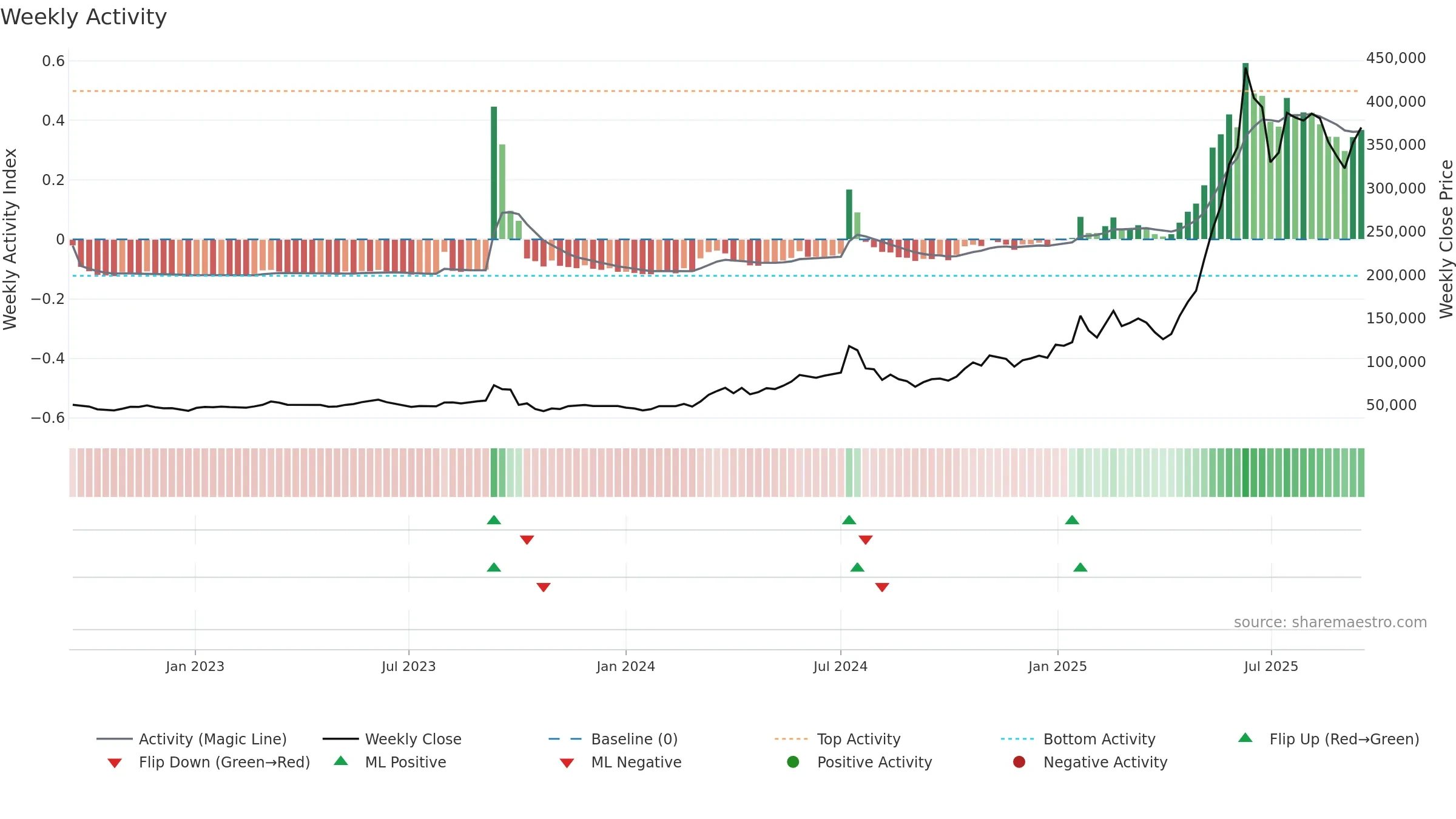Image resolution: width=1456 pixels, height=819 pixels.
Task: Click the Jan 2023 x-axis label
Action: click(195, 666)
